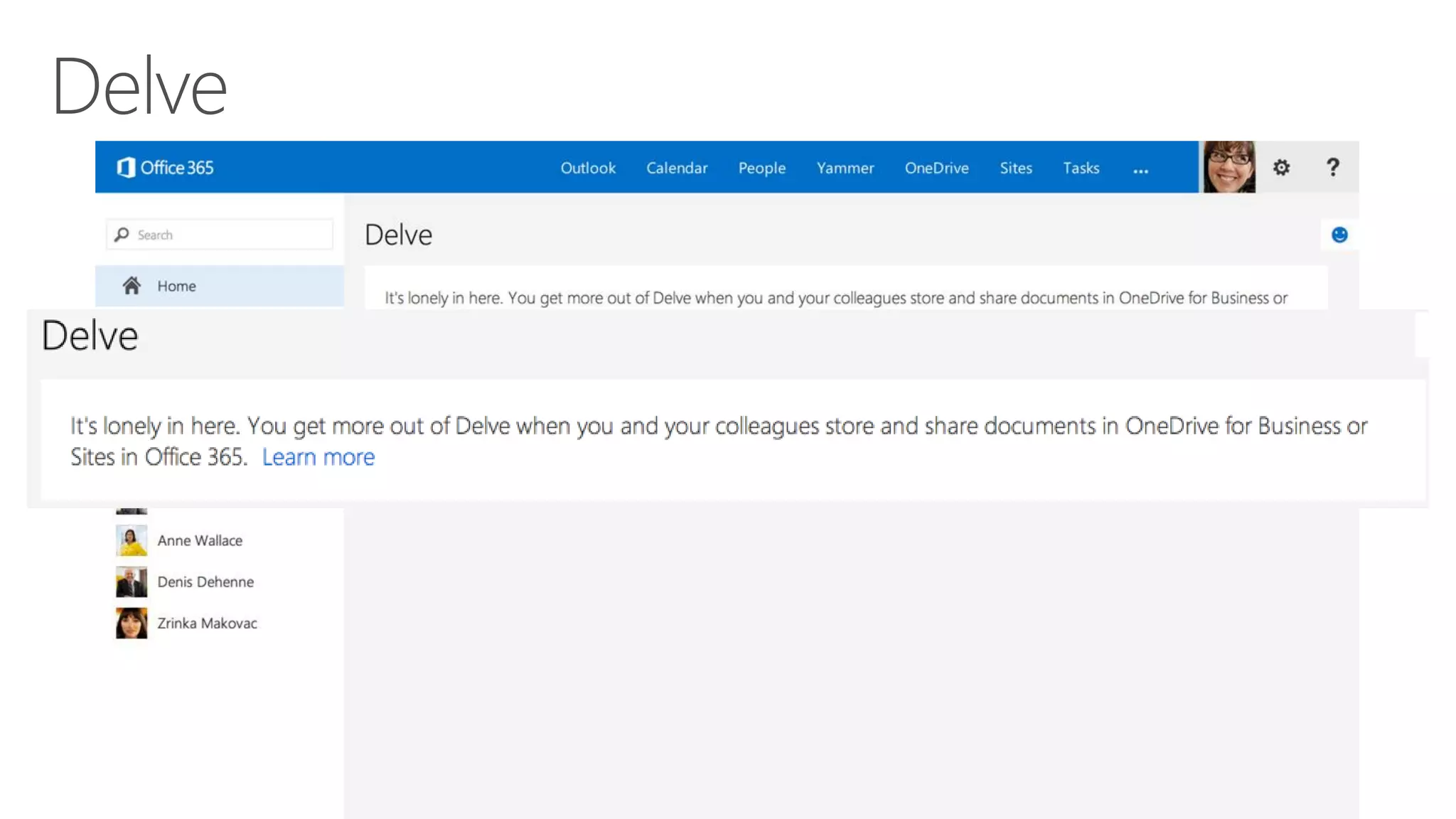1456x819 pixels.
Task: Open Tasks in the top navigation
Action: pos(1081,168)
